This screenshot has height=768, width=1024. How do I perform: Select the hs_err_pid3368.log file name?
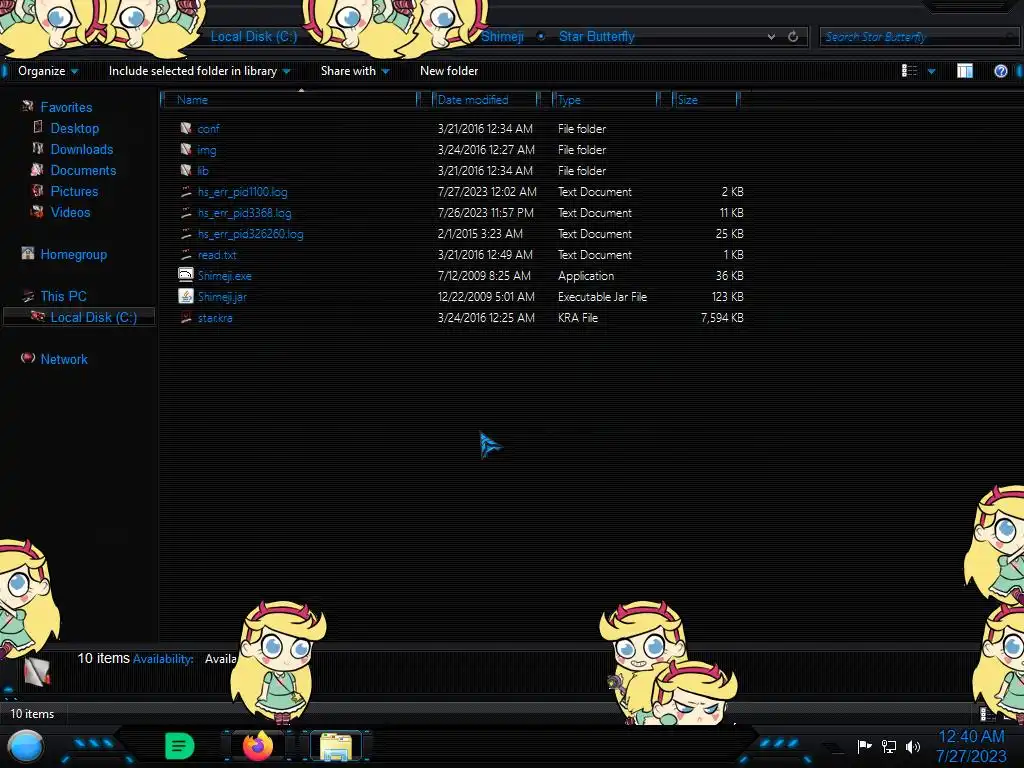pyautogui.click(x=244, y=213)
